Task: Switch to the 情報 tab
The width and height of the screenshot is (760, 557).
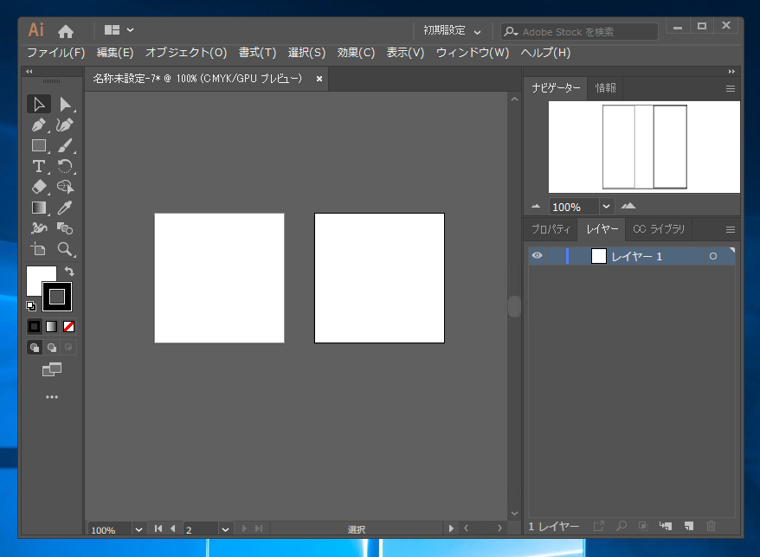Action: [x=606, y=88]
